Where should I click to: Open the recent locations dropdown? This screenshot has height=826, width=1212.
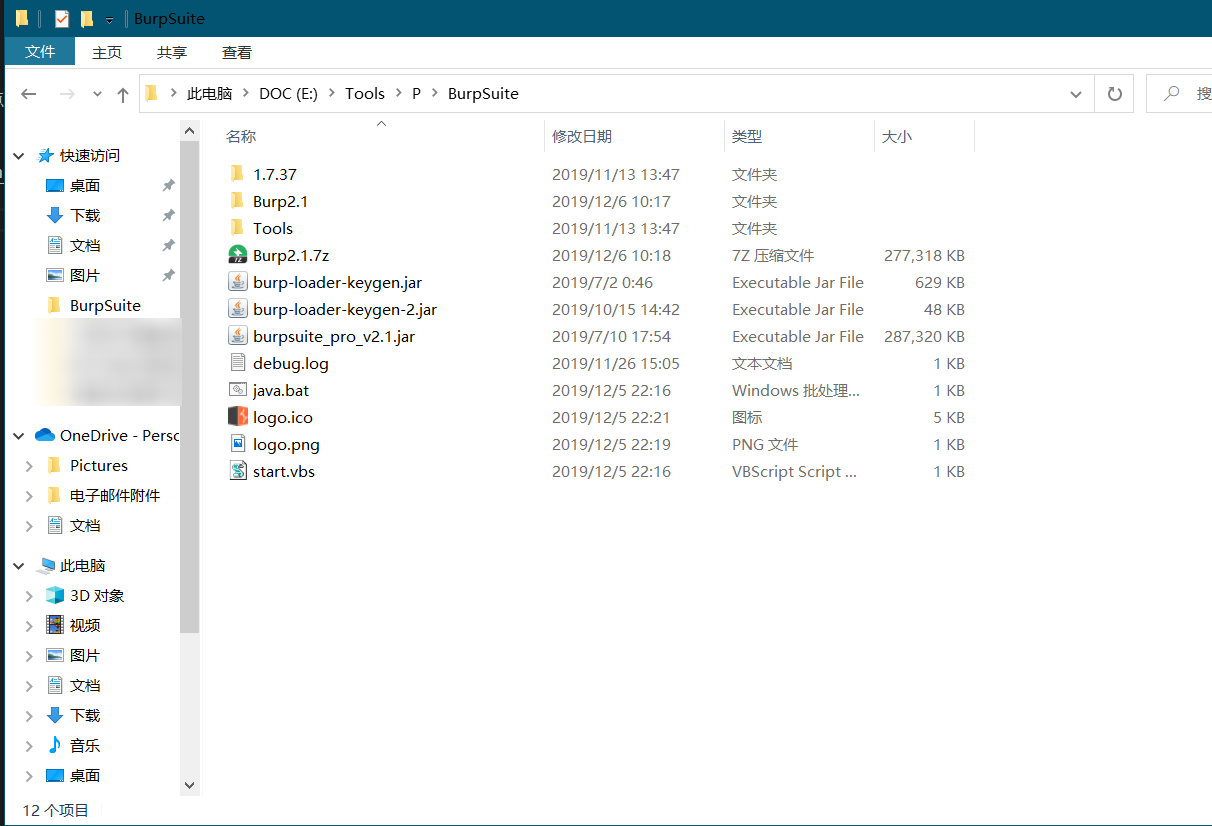pyautogui.click(x=97, y=94)
